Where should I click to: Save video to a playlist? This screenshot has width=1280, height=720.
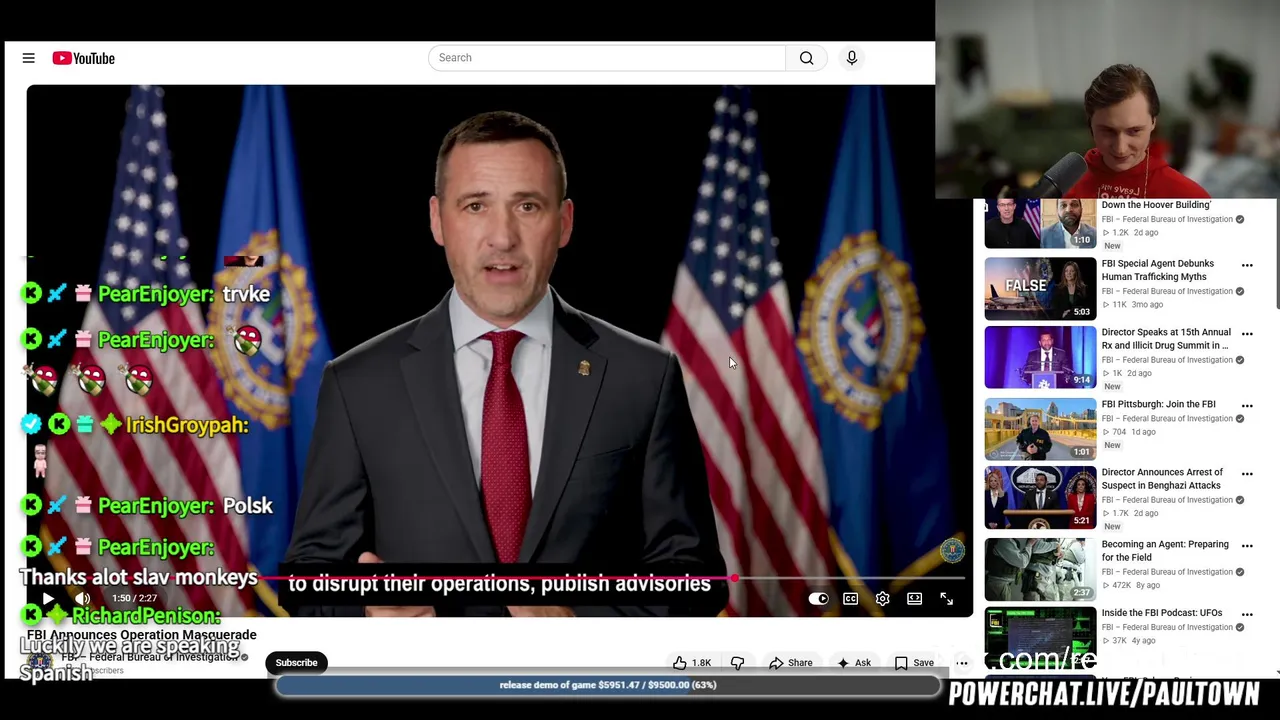tap(914, 662)
